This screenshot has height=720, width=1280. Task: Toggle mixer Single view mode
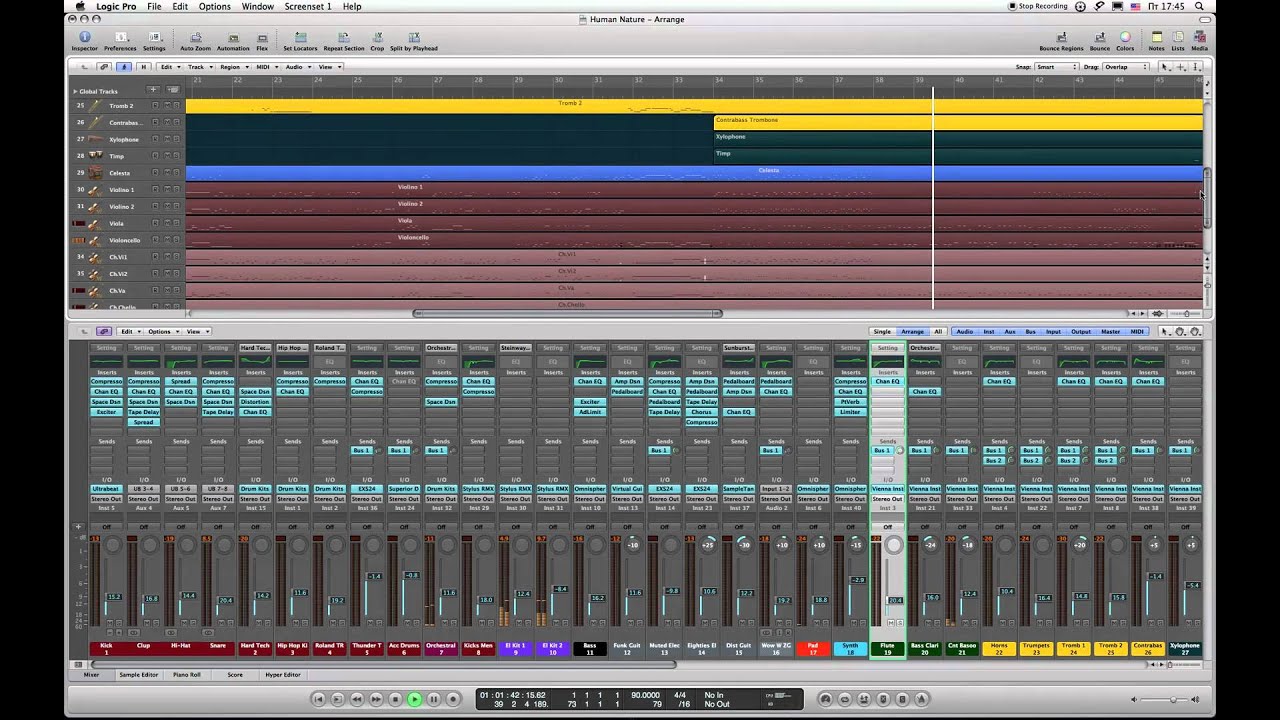coord(882,331)
